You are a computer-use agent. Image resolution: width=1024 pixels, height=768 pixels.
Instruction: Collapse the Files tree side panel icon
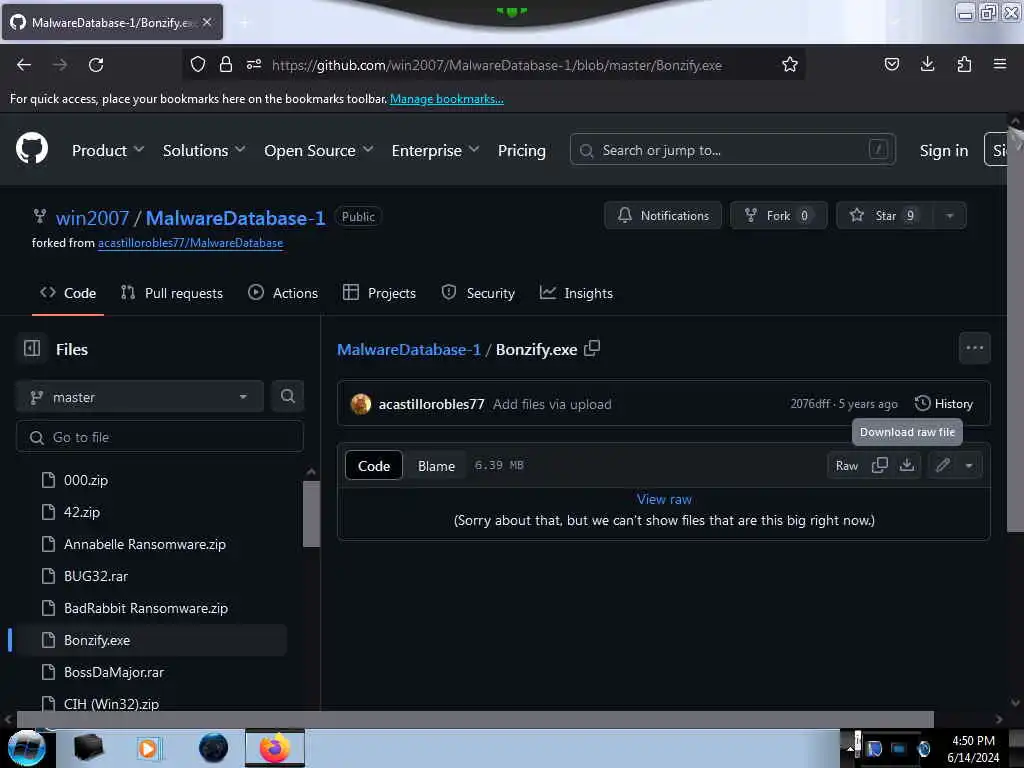[32, 349]
